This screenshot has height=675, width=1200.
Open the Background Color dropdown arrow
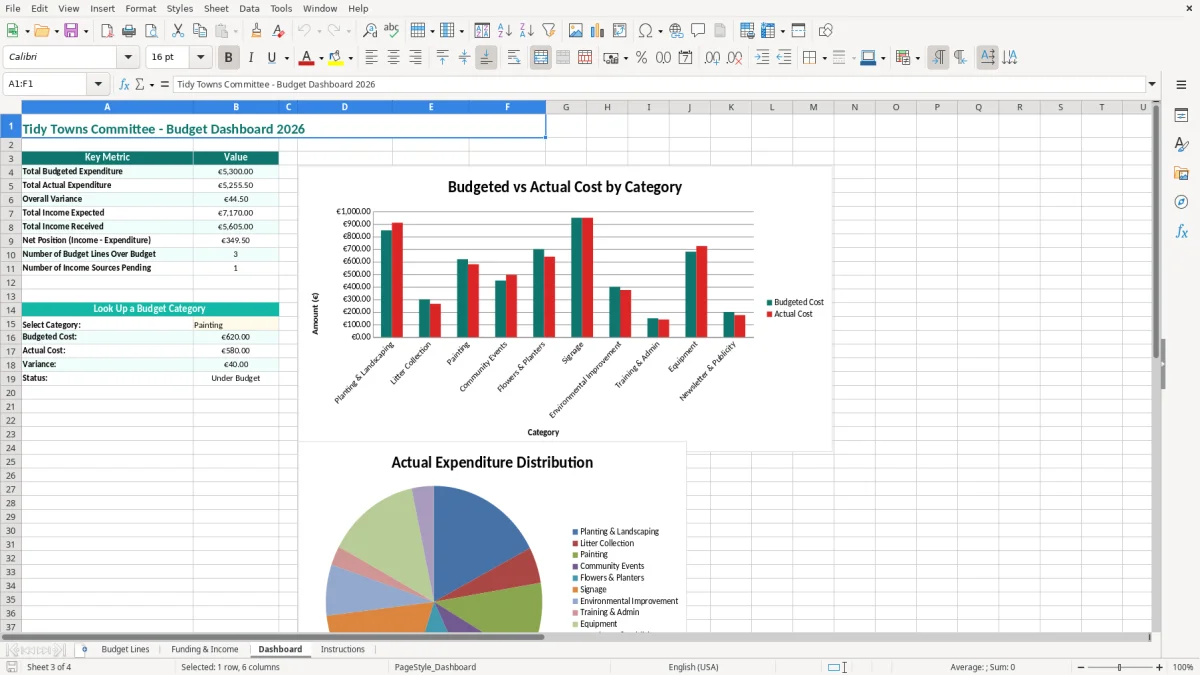pyautogui.click(x=350, y=58)
